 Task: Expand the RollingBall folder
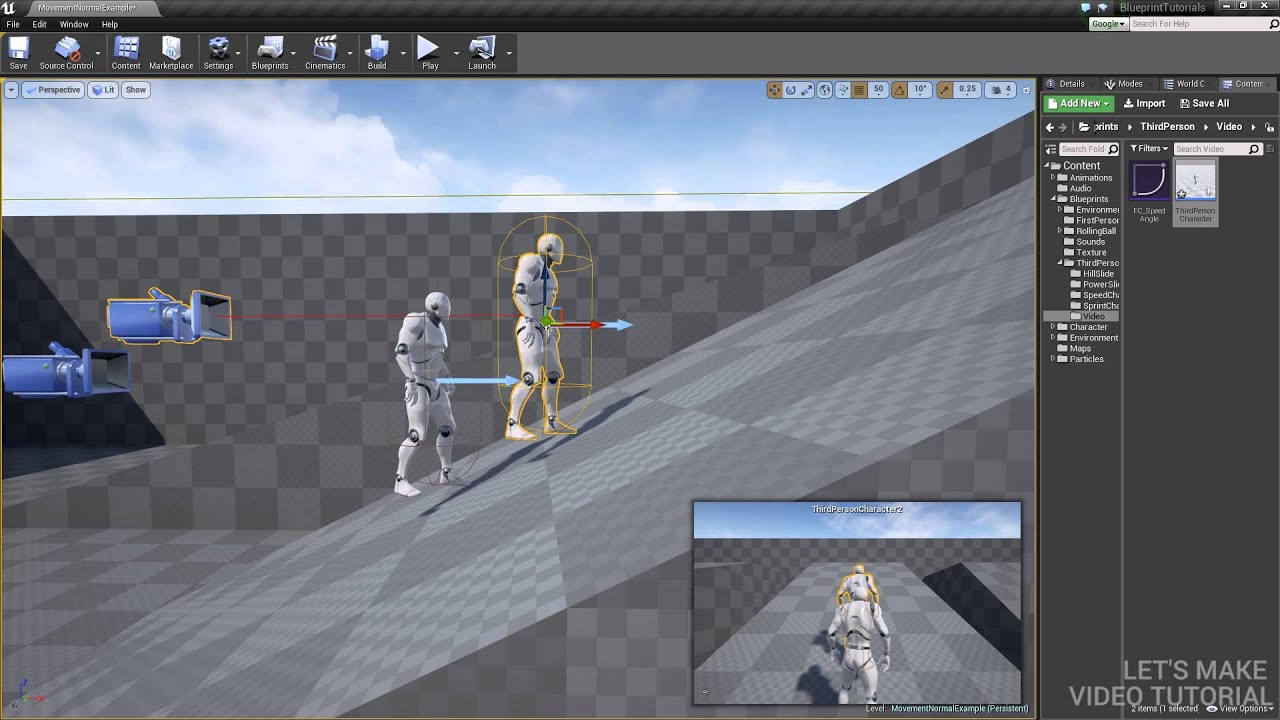point(1060,231)
